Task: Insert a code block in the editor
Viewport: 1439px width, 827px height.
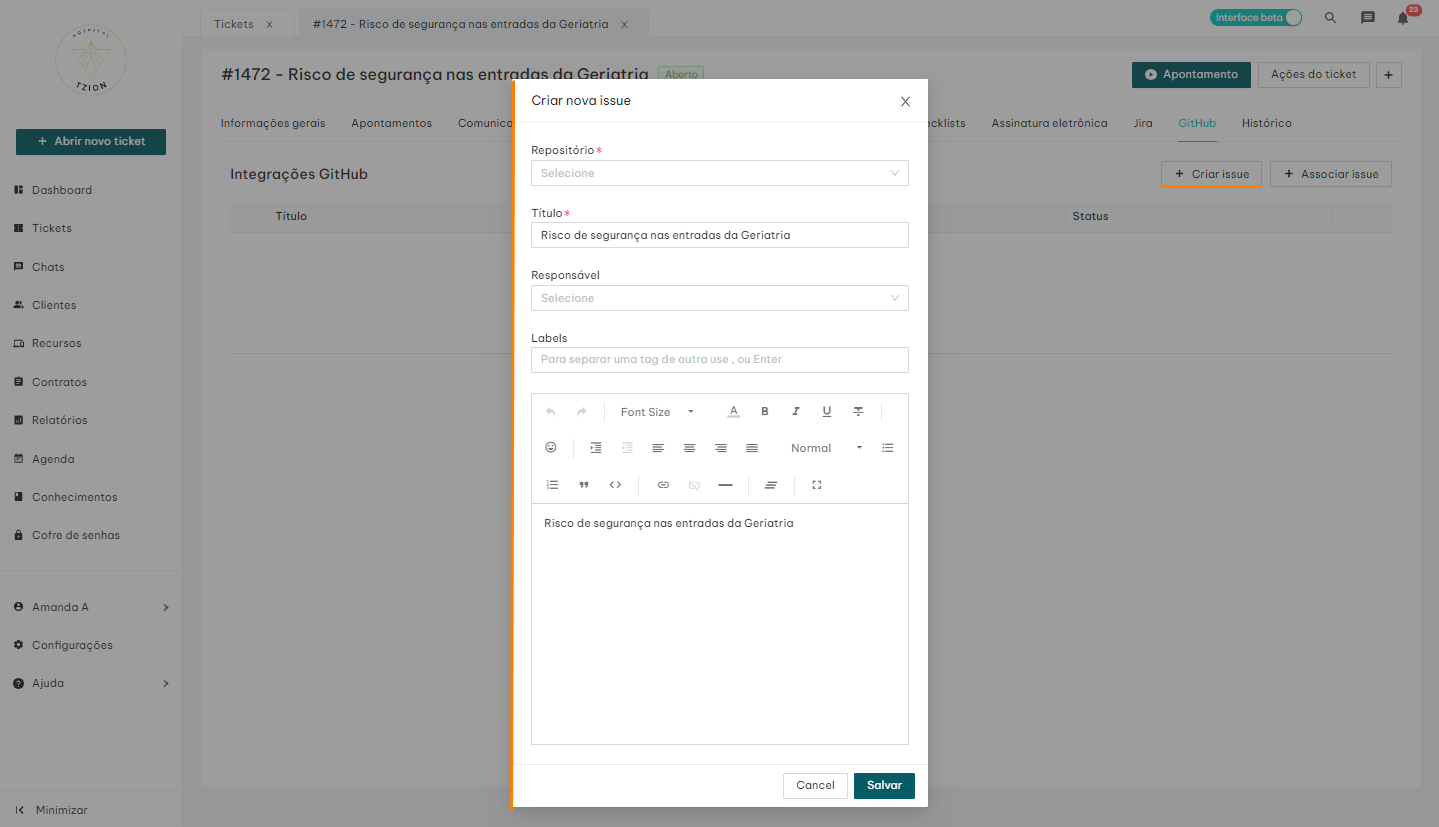Action: click(x=615, y=485)
